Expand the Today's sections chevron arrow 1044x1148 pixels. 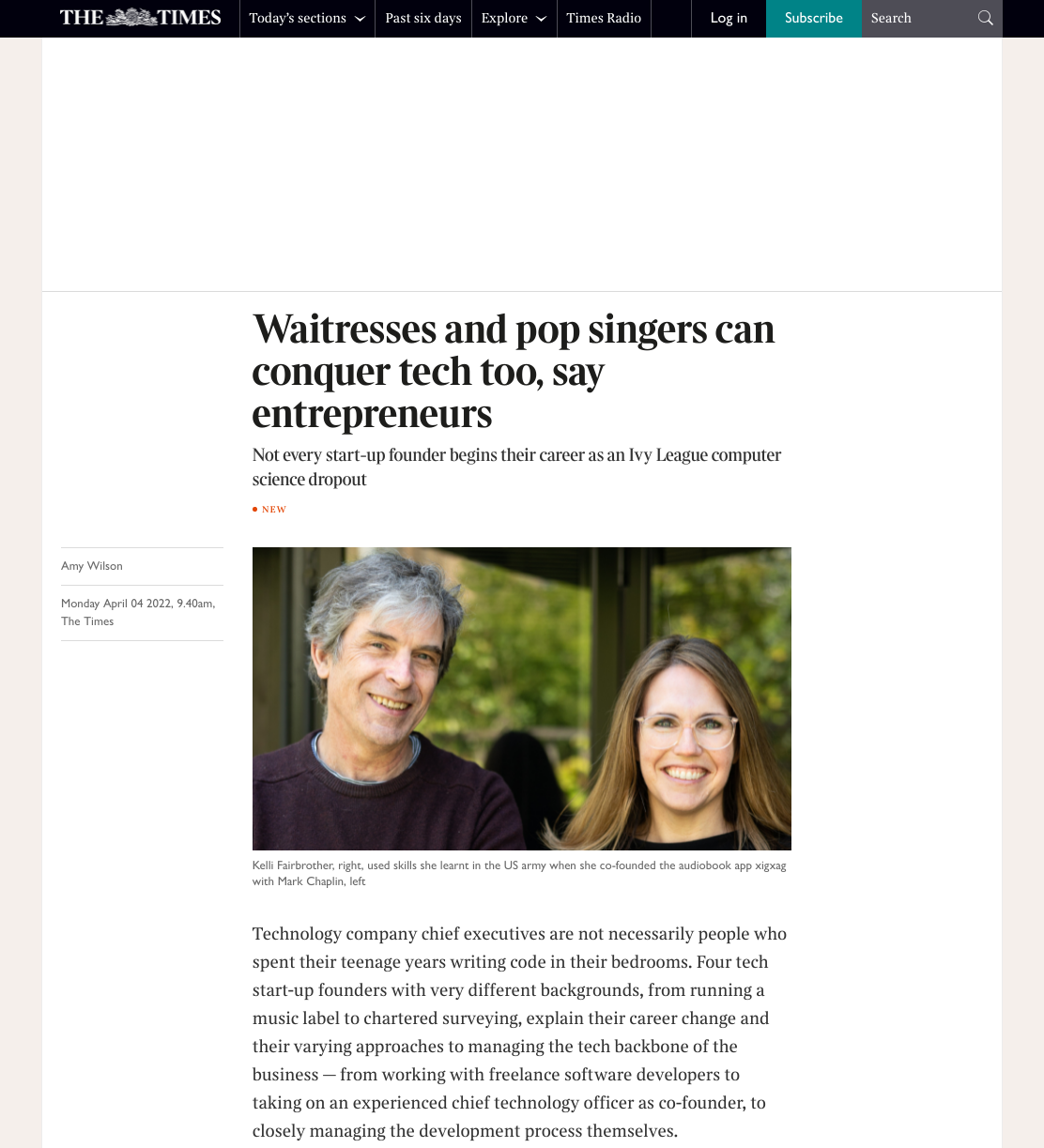(360, 19)
